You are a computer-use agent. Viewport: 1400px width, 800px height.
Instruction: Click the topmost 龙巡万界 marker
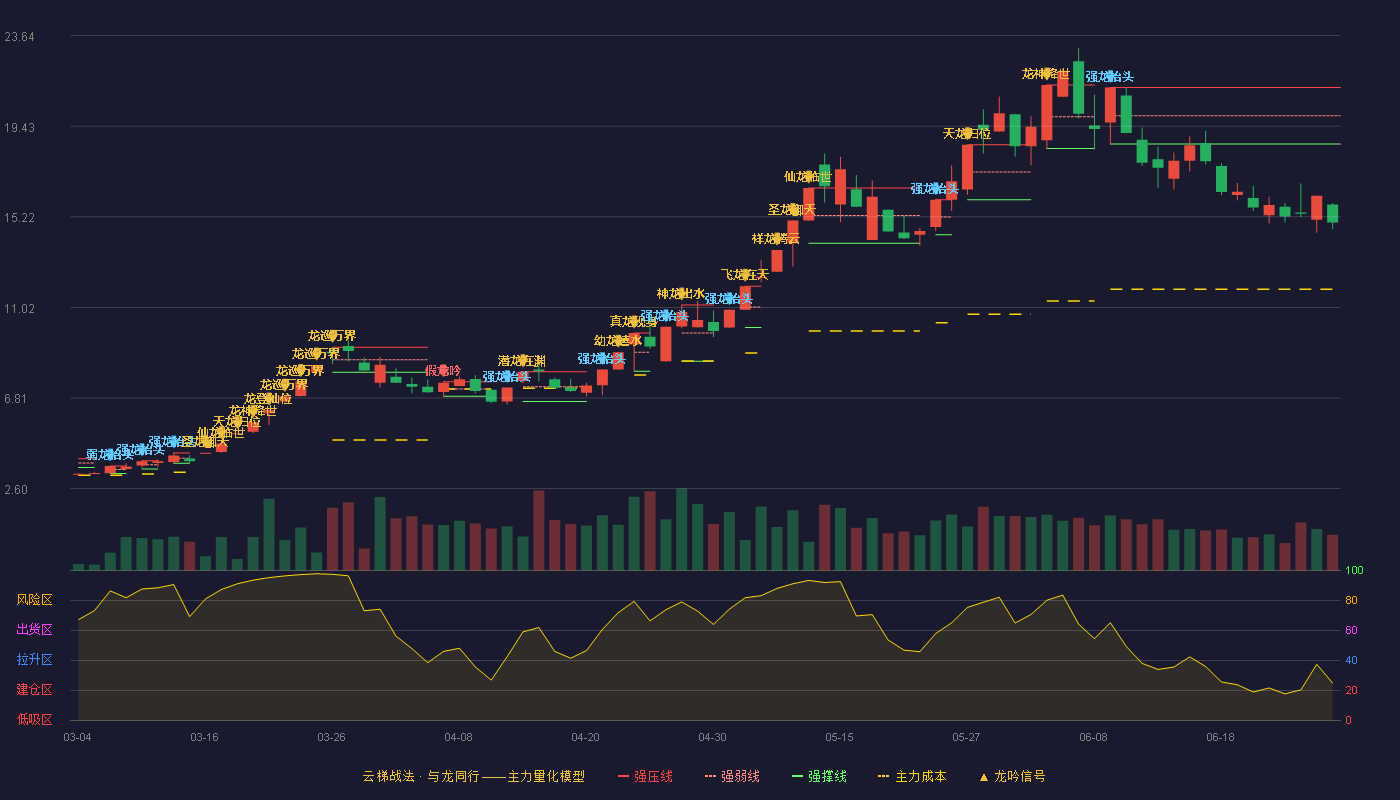click(x=332, y=336)
